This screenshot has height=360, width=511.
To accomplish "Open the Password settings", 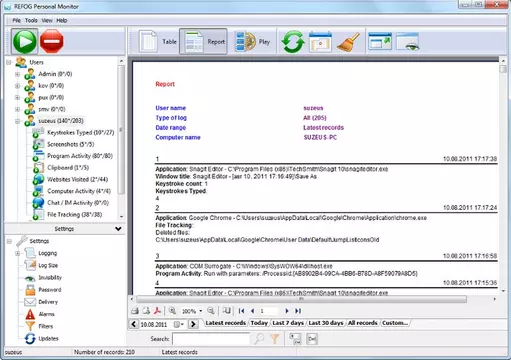I will (50, 290).
